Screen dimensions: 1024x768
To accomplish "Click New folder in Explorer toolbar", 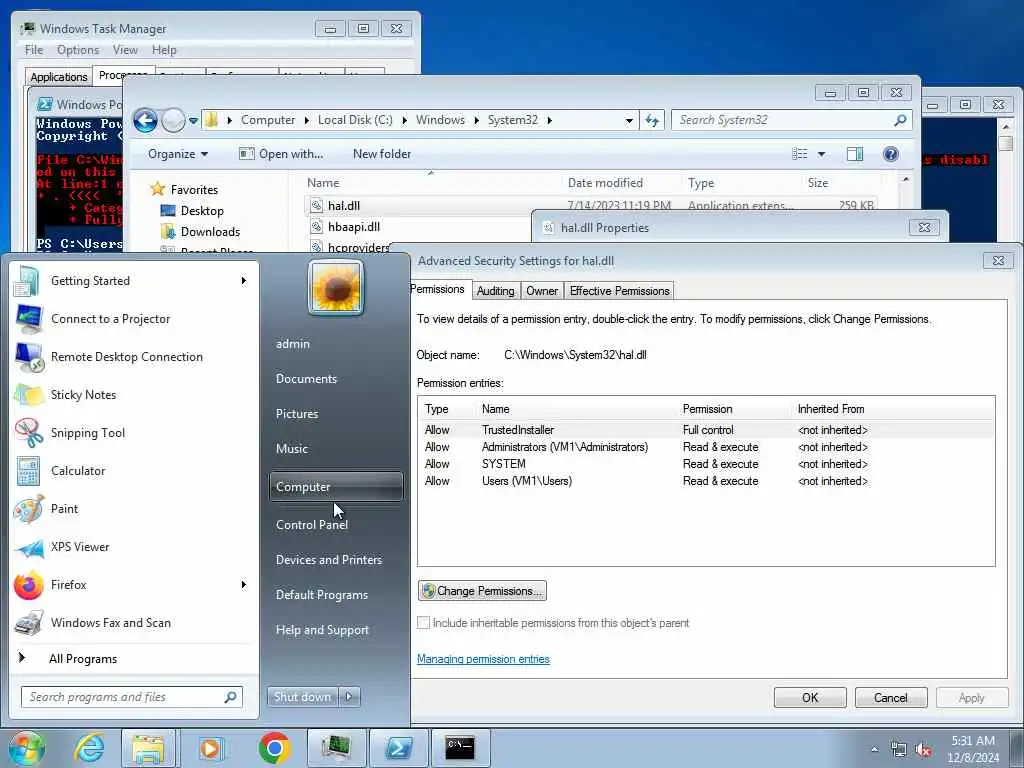I will [382, 154].
